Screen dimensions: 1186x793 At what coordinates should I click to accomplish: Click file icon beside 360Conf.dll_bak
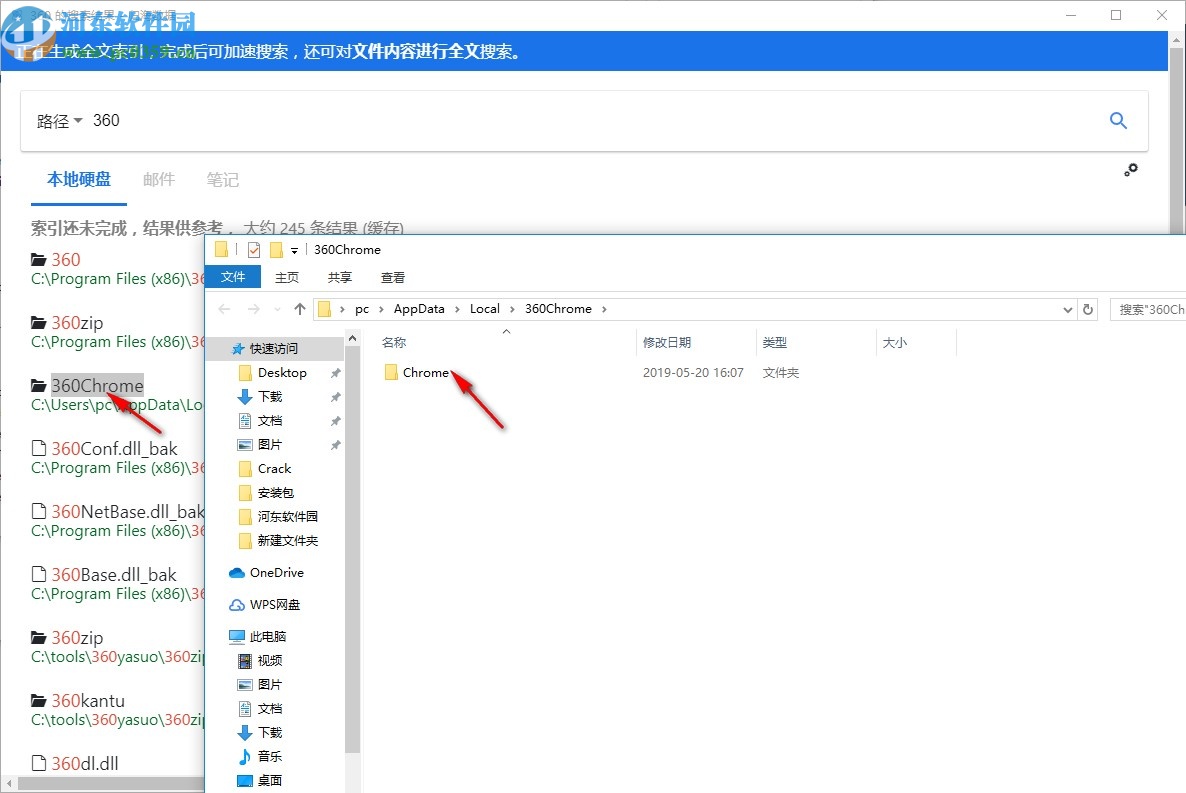pyautogui.click(x=39, y=448)
